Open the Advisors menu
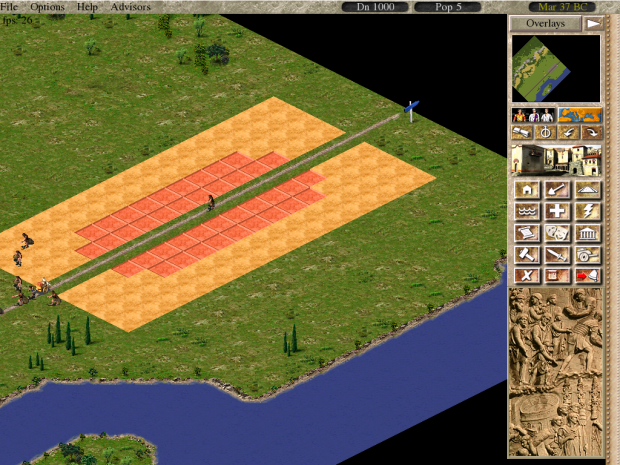 click(130, 7)
